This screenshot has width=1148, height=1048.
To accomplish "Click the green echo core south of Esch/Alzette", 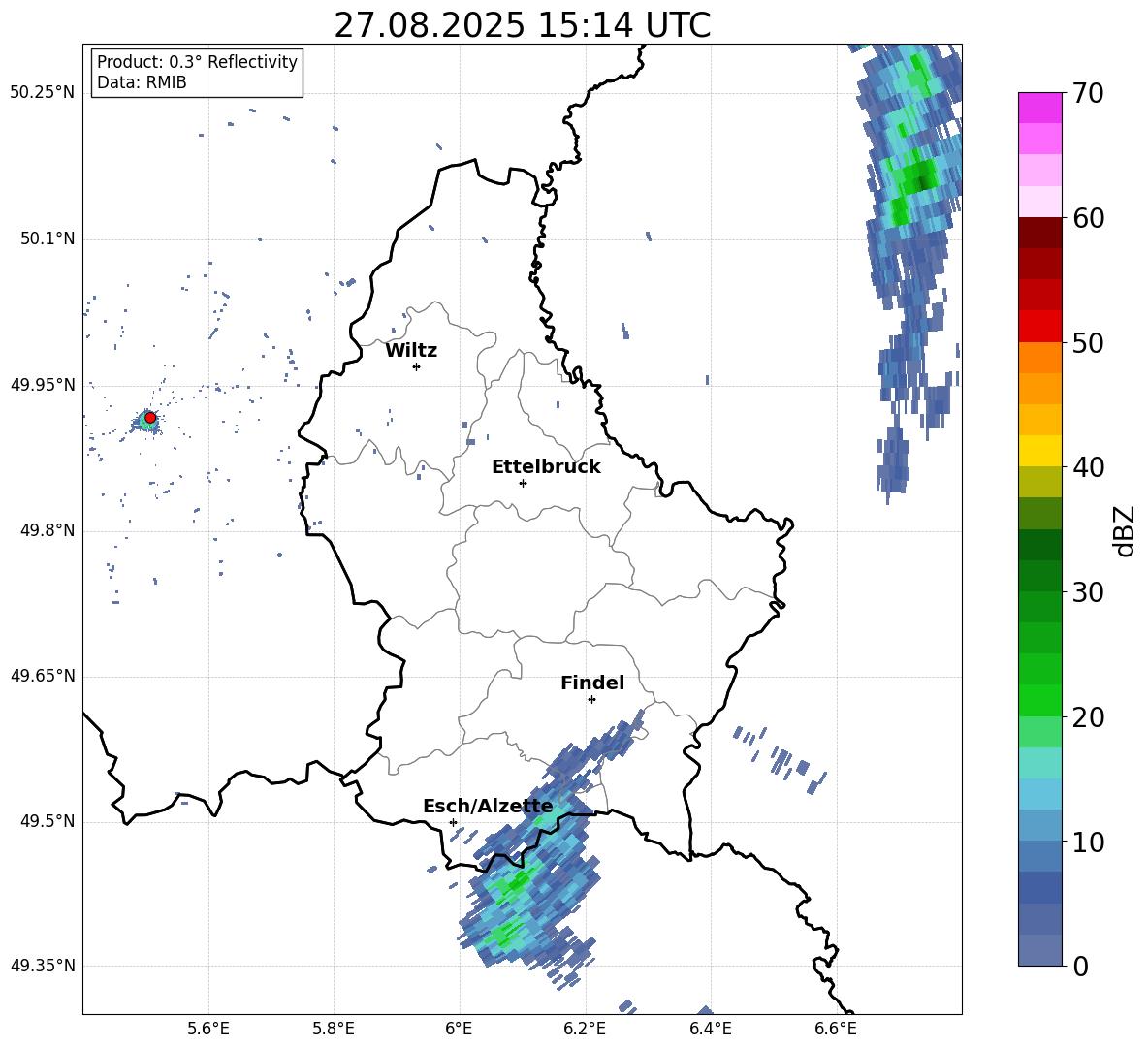I will click(x=518, y=882).
